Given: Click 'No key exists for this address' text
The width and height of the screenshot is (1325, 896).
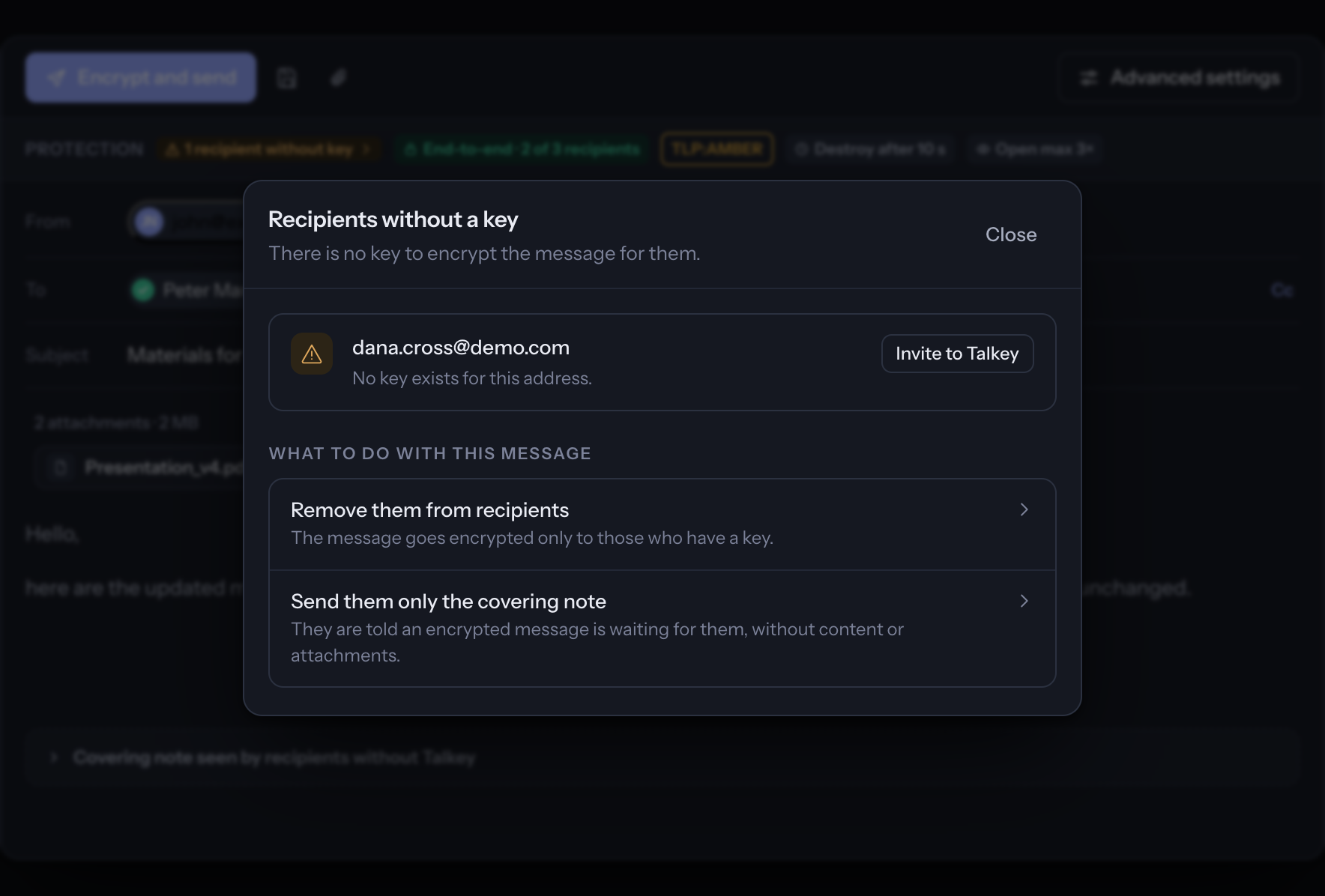Looking at the screenshot, I should coord(472,378).
